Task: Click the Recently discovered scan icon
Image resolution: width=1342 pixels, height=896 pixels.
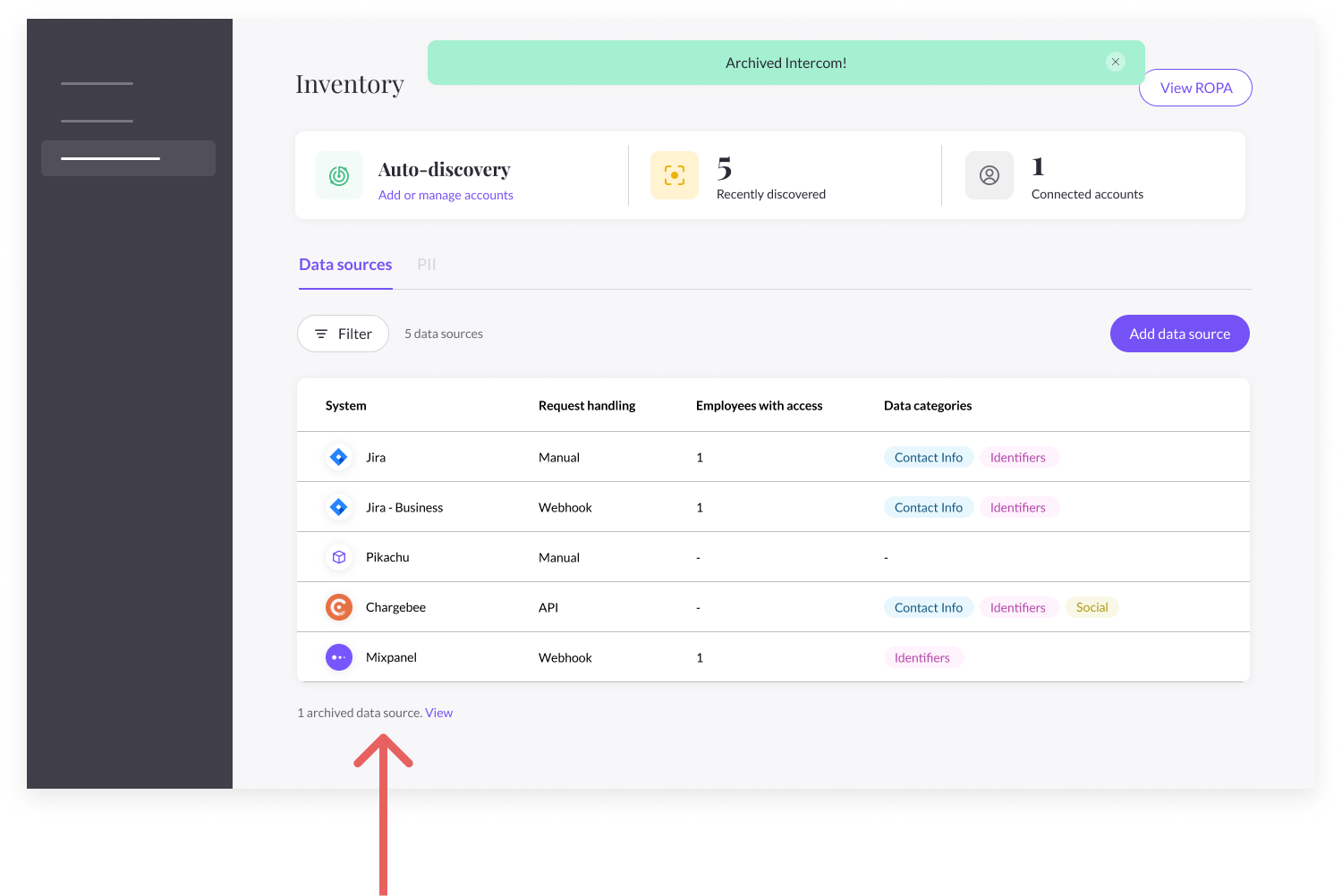Action: pos(675,175)
